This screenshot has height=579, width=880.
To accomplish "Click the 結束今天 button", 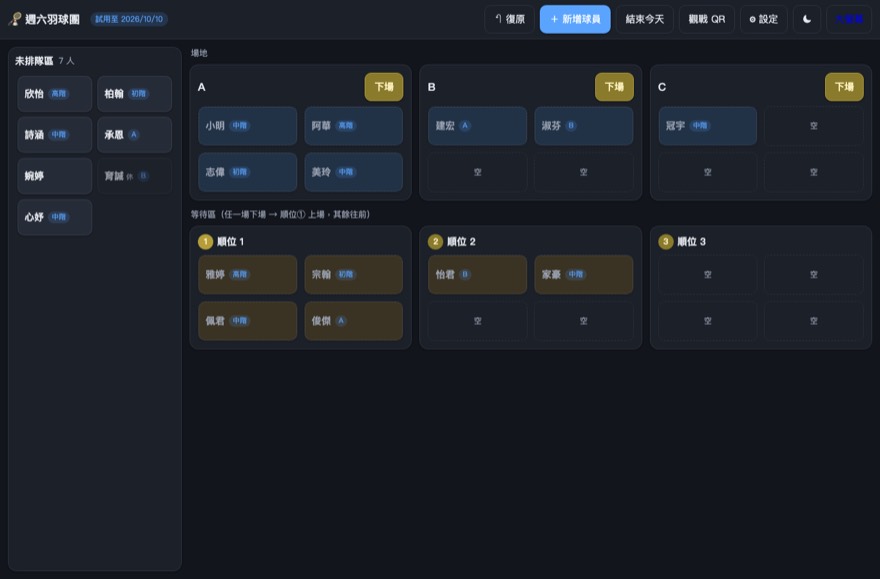I will 644,19.
